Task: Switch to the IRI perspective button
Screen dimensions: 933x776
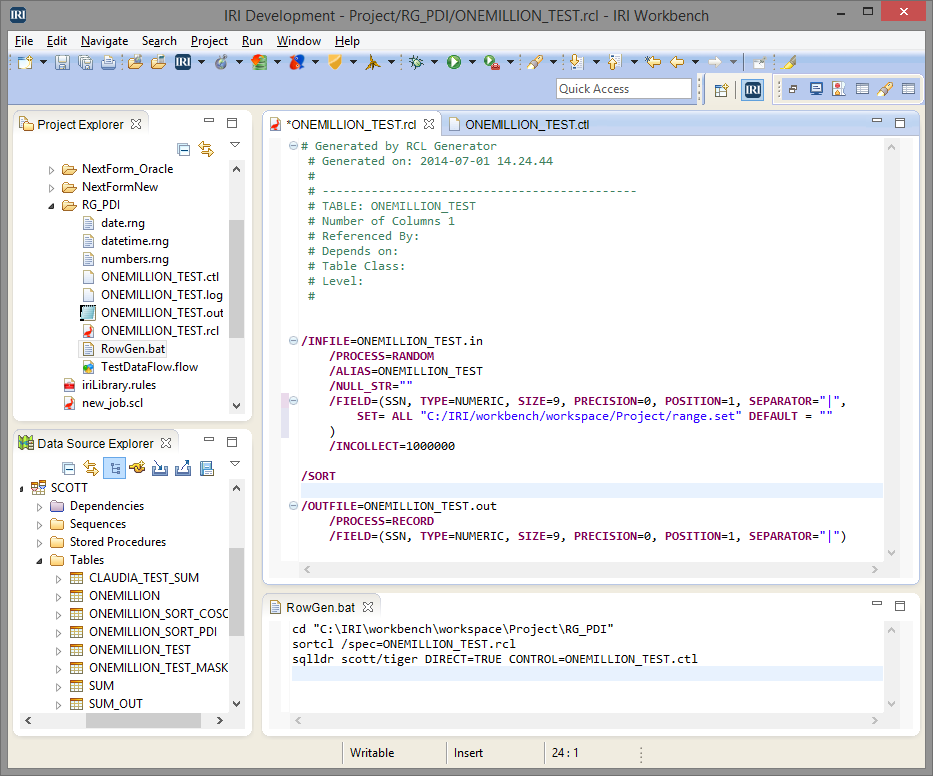Action: 753,90
